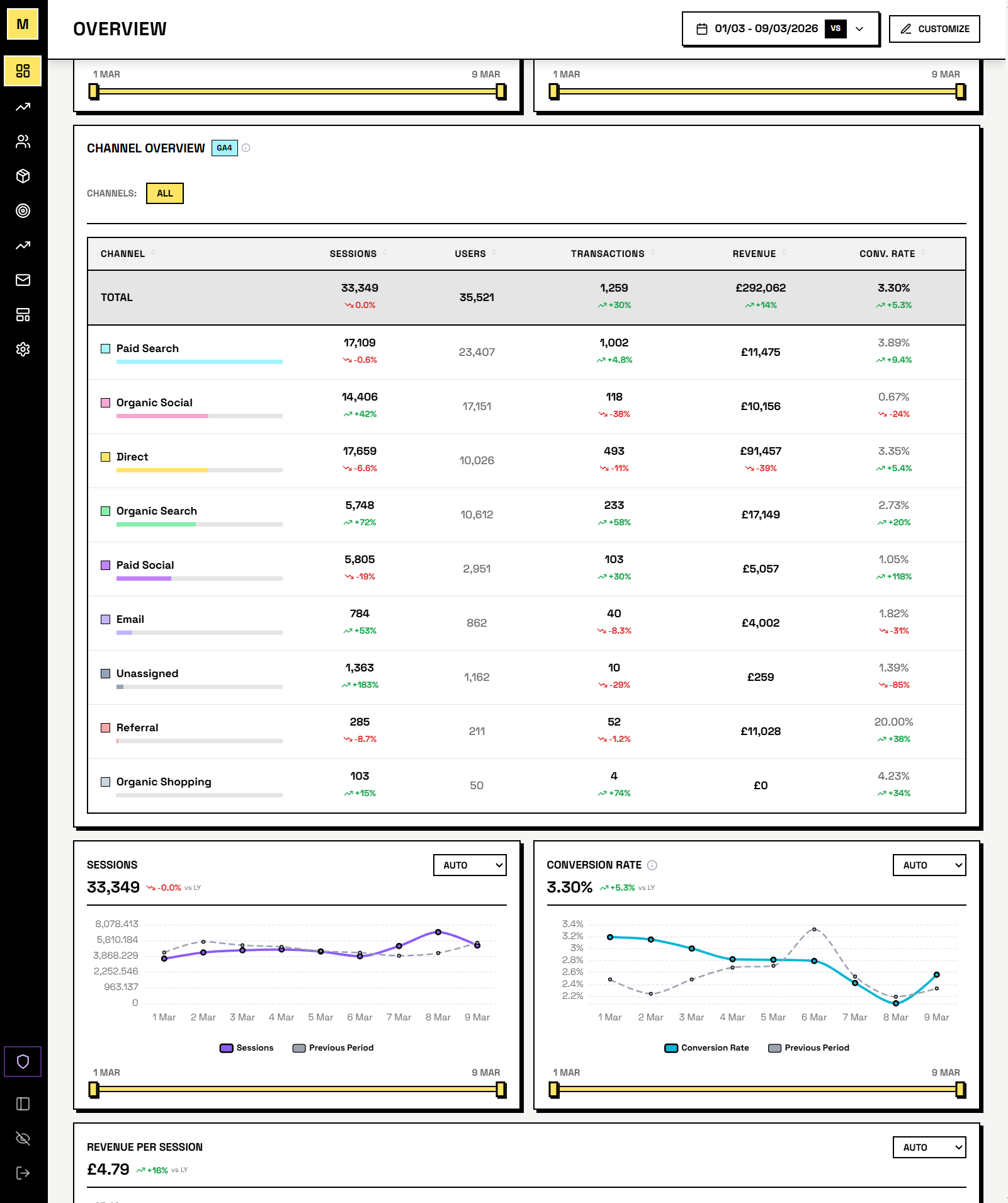Open the AUTO dropdown on the Sessions chart
The height and width of the screenshot is (1203, 1008).
469,865
